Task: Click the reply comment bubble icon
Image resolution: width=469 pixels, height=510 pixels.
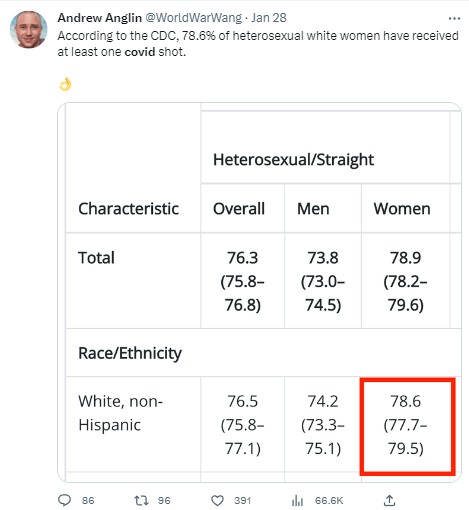Action: (64, 500)
